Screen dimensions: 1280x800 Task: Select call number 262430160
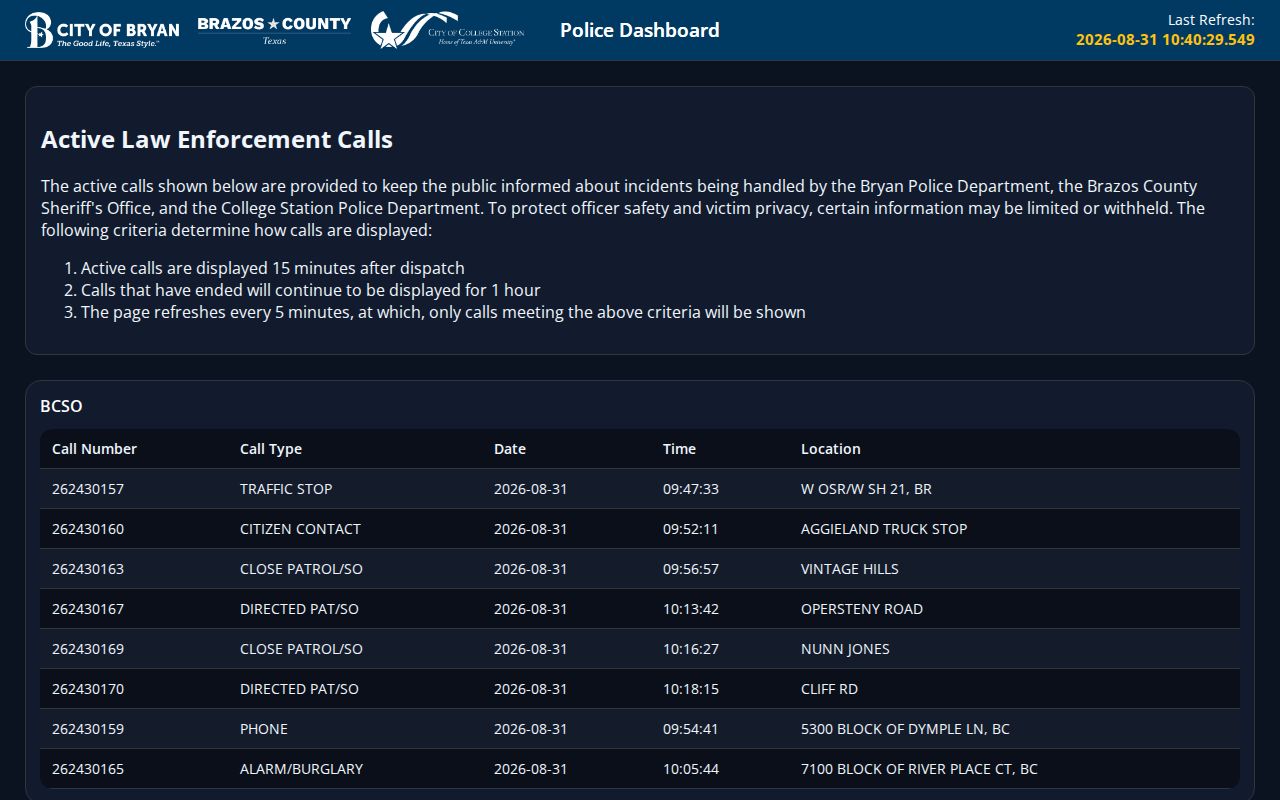coord(88,529)
